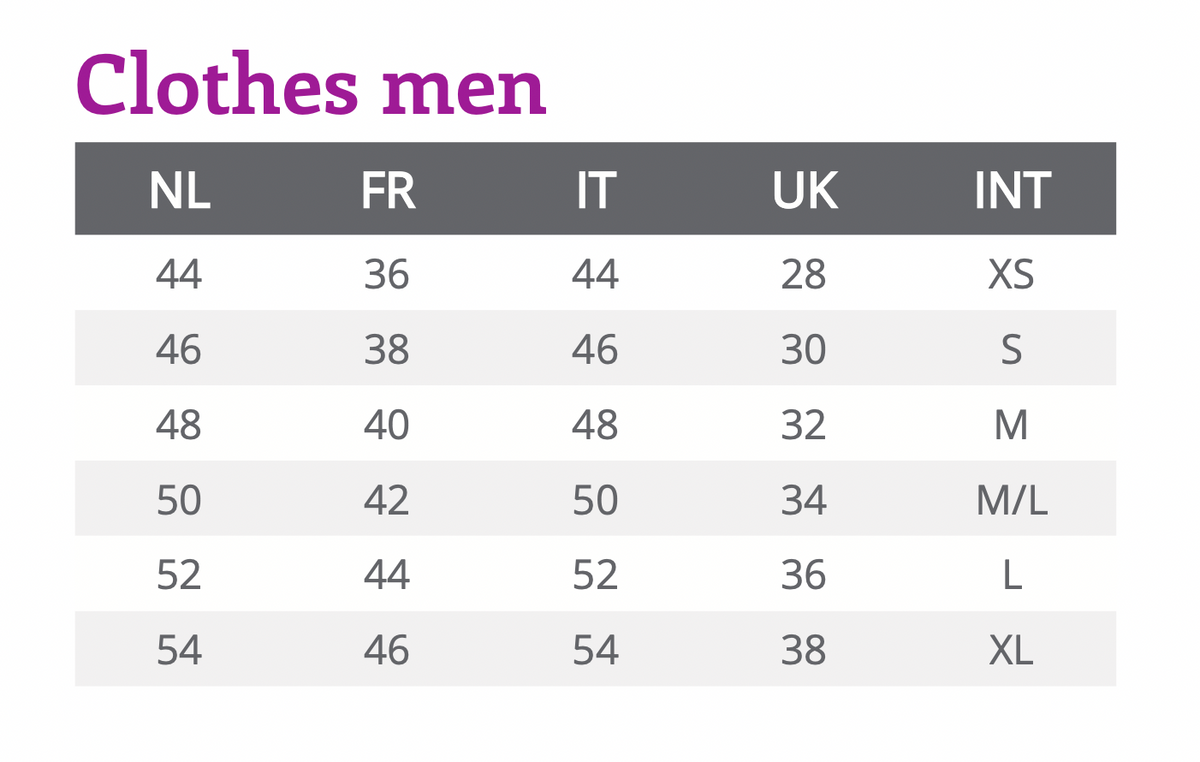Viewport: 1200px width, 762px height.
Task: Select NL size 54 cell
Action: coord(179,650)
